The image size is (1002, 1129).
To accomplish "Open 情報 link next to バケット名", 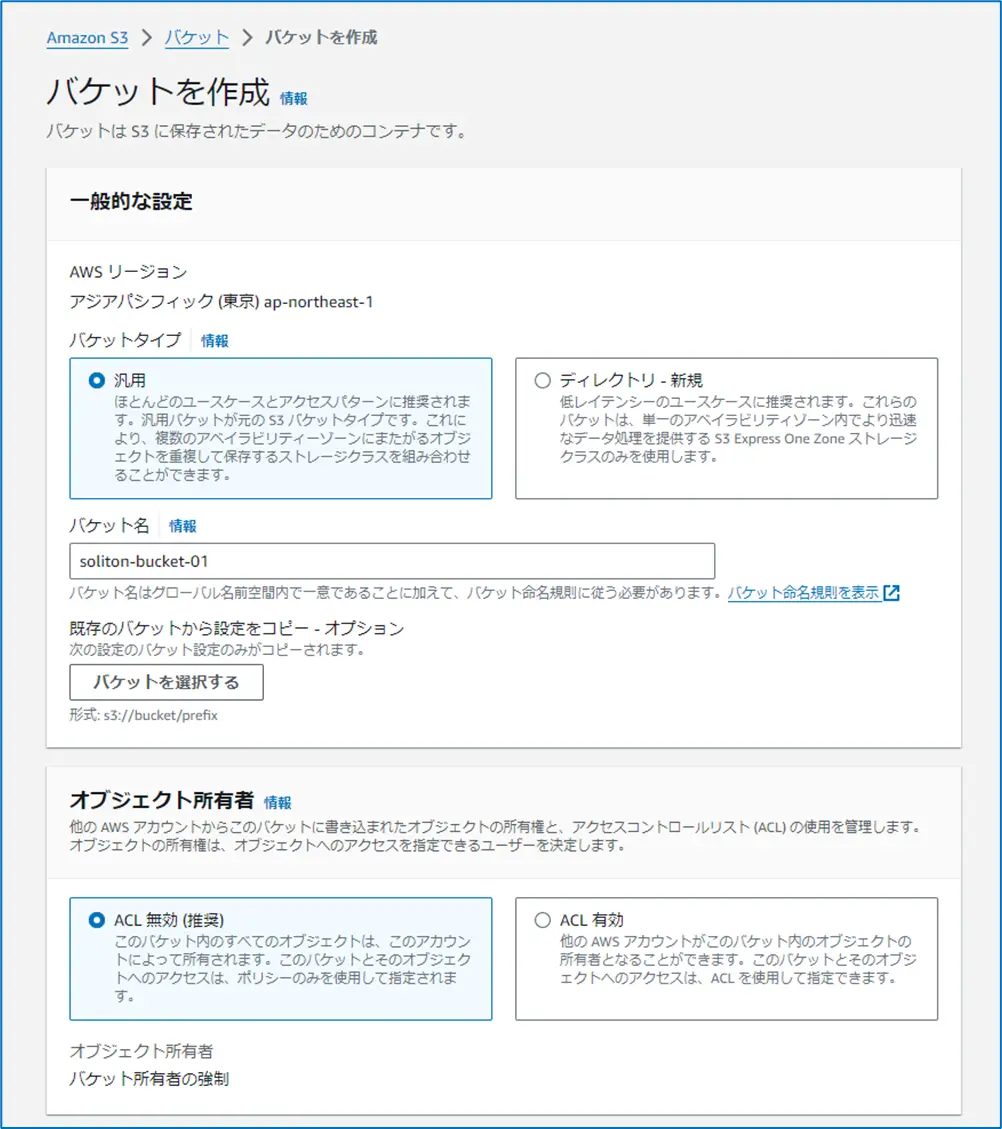I will (182, 526).
